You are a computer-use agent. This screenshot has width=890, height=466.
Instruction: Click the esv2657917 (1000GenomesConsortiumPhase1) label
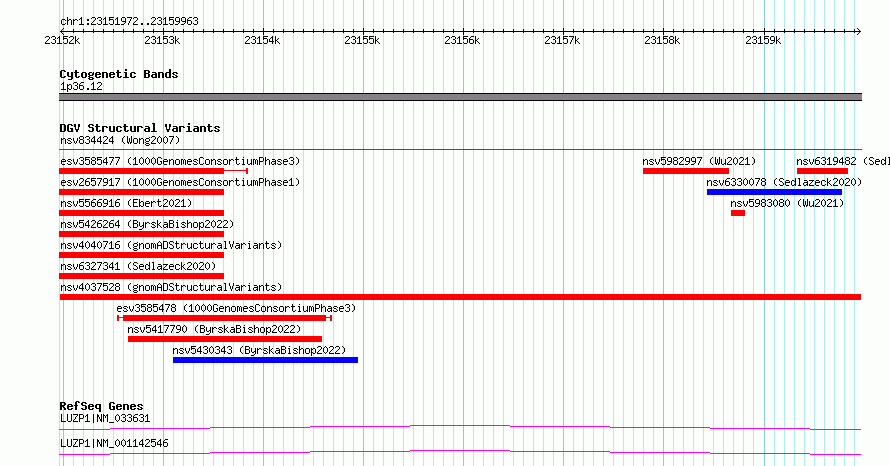click(x=180, y=182)
